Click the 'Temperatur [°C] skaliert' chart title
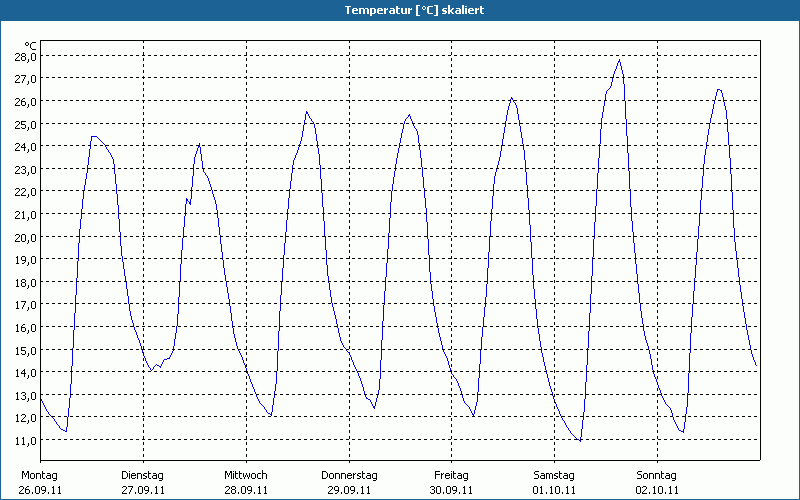This screenshot has width=800, height=500. [x=414, y=10]
